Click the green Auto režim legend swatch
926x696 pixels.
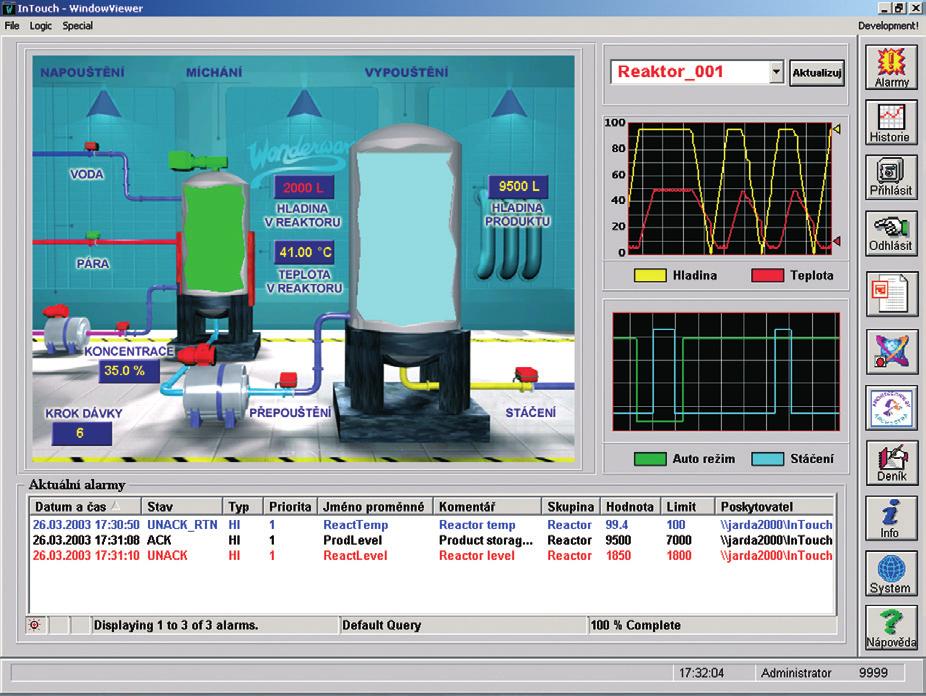[x=650, y=459]
